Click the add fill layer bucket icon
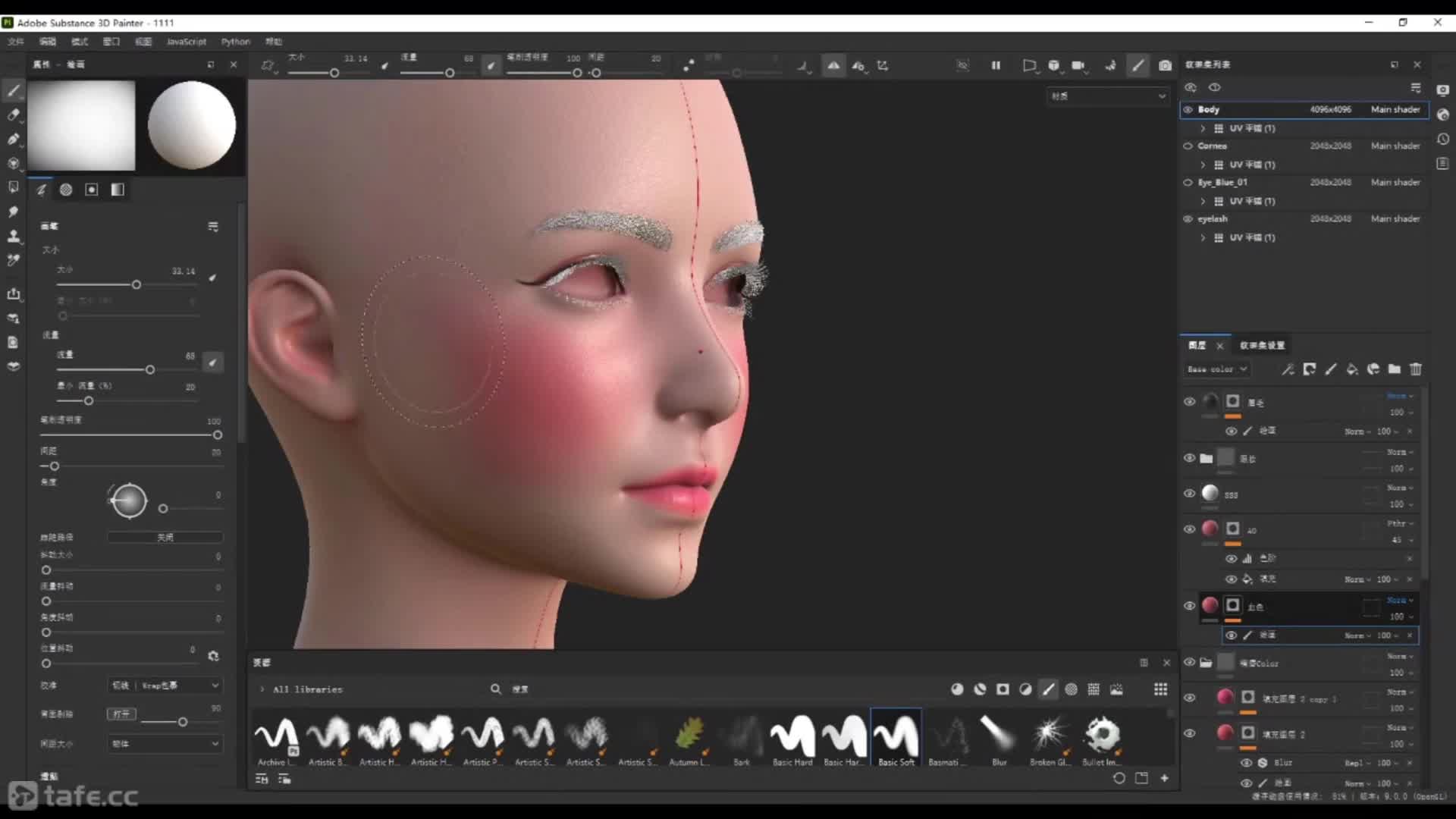 (1352, 369)
